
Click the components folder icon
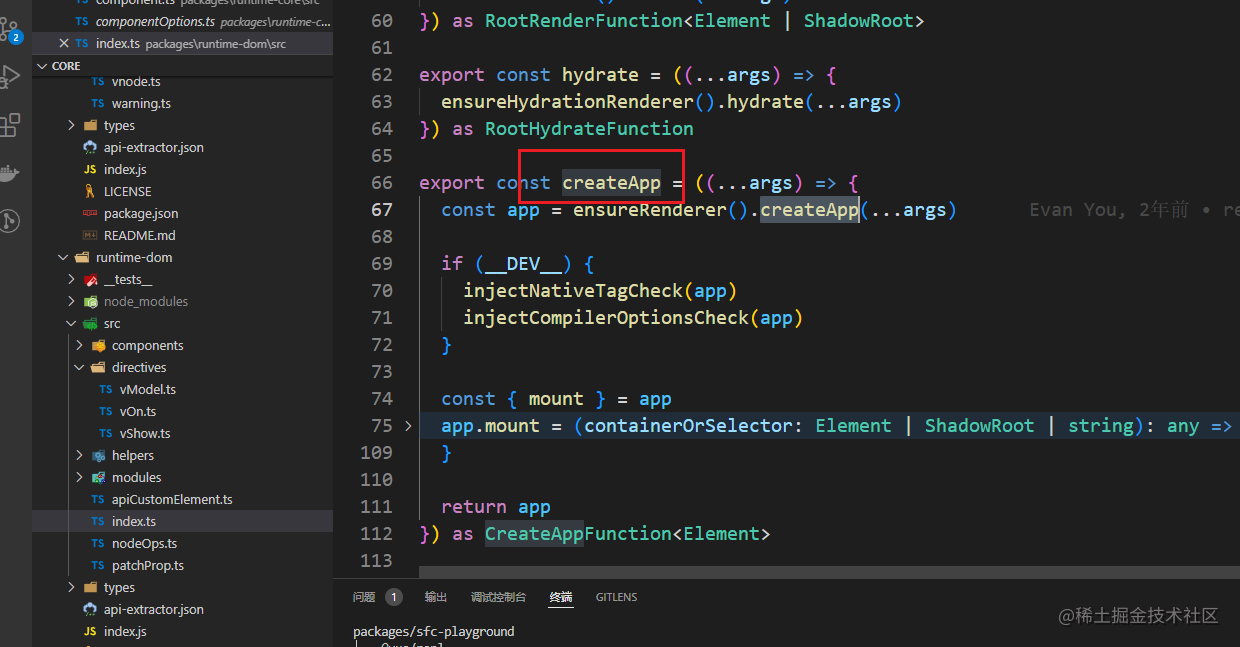pyautogui.click(x=98, y=346)
